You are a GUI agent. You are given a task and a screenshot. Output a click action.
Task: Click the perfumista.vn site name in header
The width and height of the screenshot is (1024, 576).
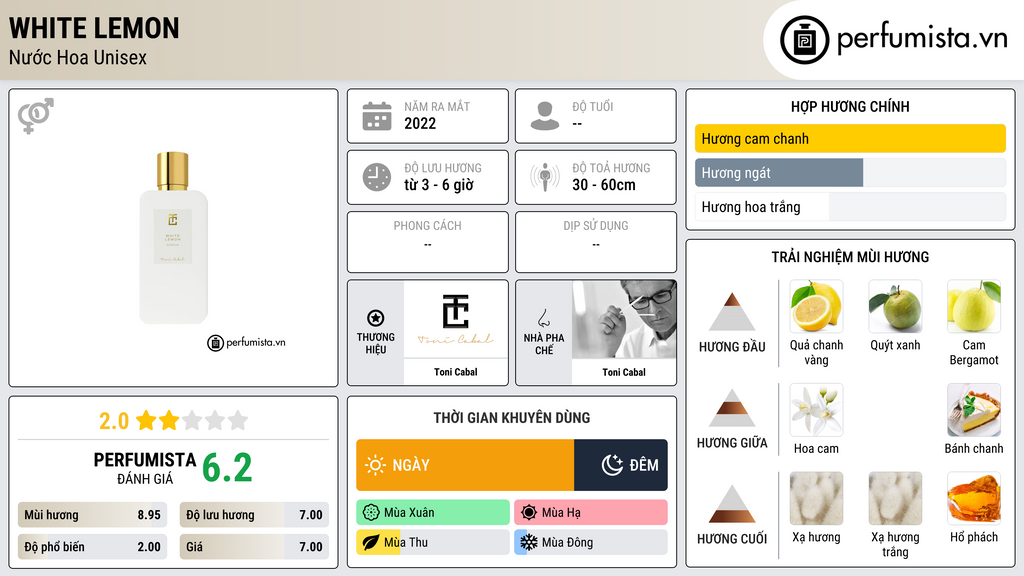click(x=922, y=38)
